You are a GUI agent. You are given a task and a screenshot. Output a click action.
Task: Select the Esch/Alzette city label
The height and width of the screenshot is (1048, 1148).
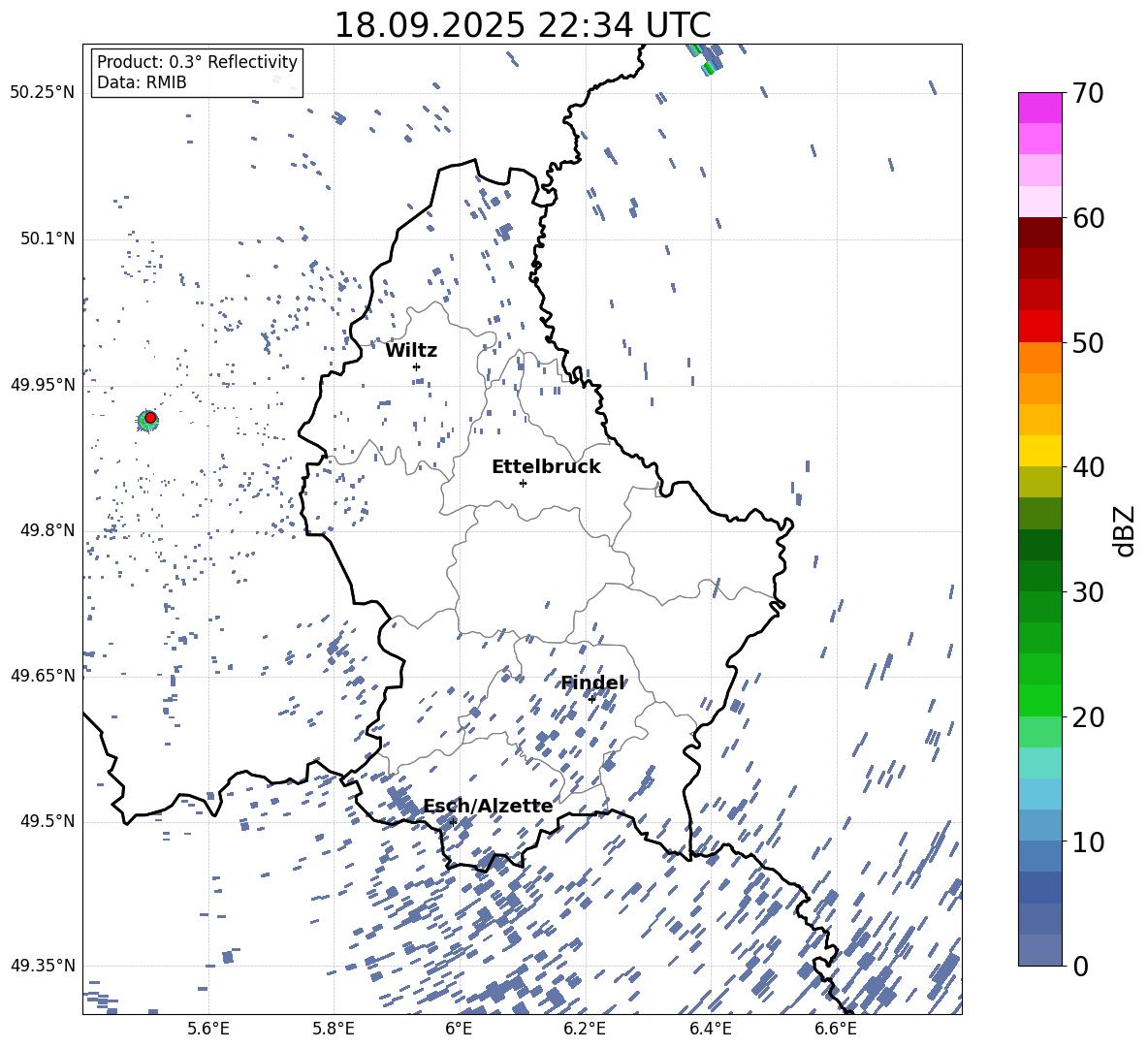click(x=488, y=807)
